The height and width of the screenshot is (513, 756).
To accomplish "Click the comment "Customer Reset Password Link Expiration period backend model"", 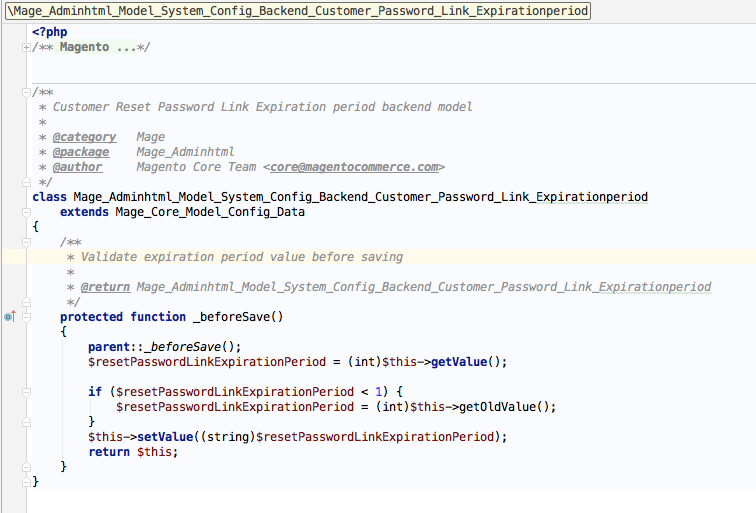I will pyautogui.click(x=262, y=107).
